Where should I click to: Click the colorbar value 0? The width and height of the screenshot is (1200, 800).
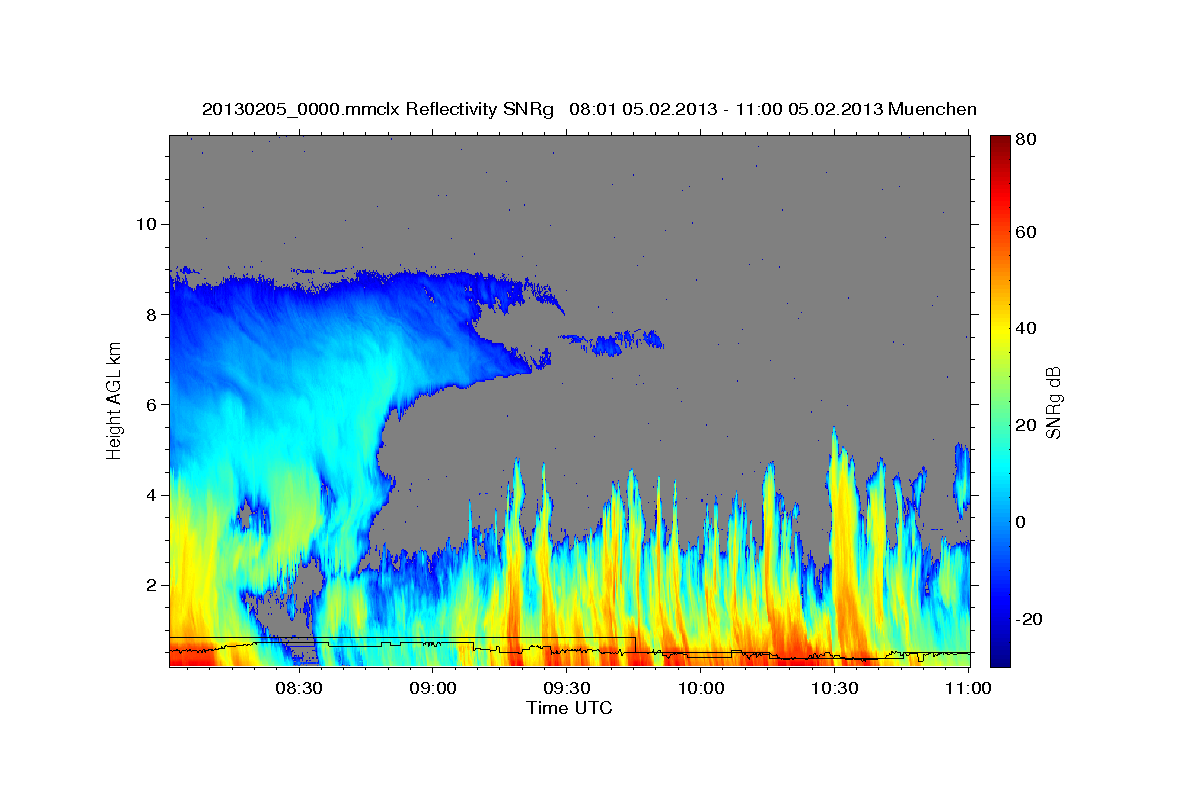pyautogui.click(x=1022, y=522)
